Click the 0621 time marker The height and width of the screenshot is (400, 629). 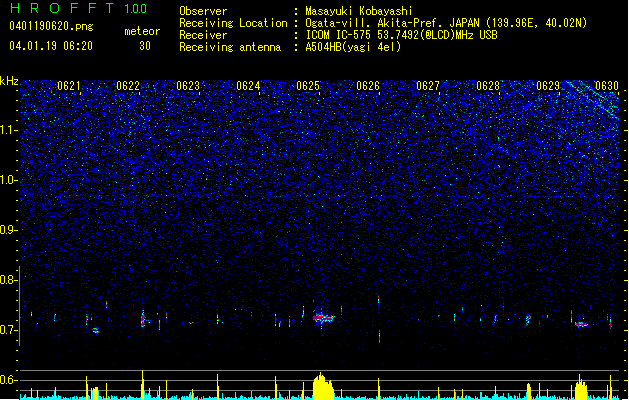(69, 86)
